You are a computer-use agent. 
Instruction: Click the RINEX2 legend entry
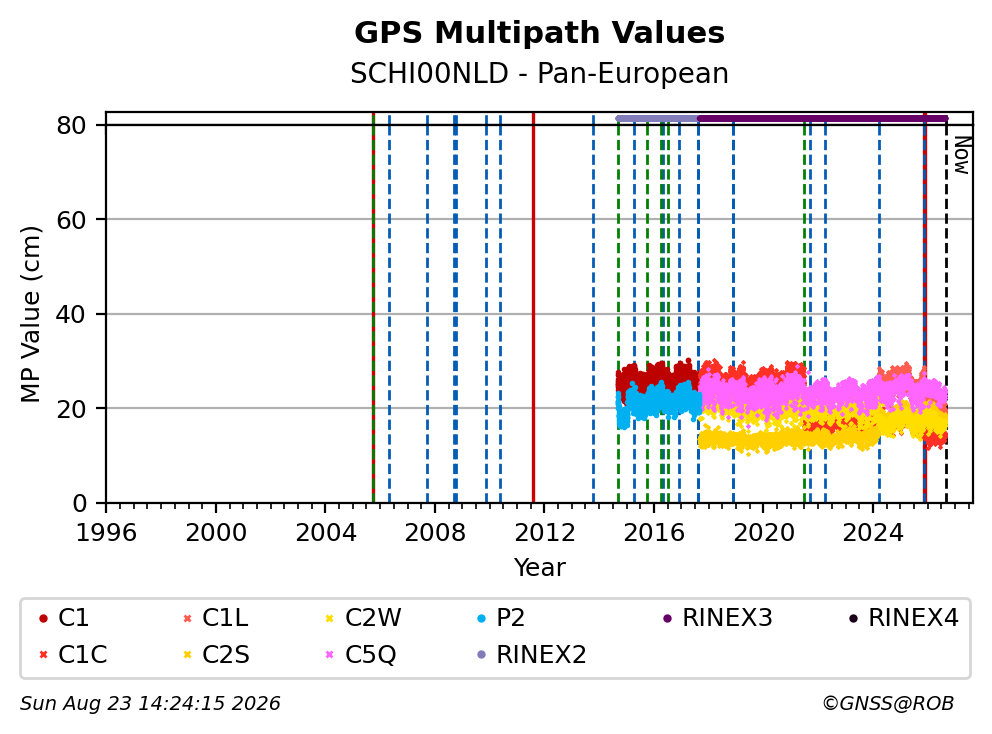[531, 655]
